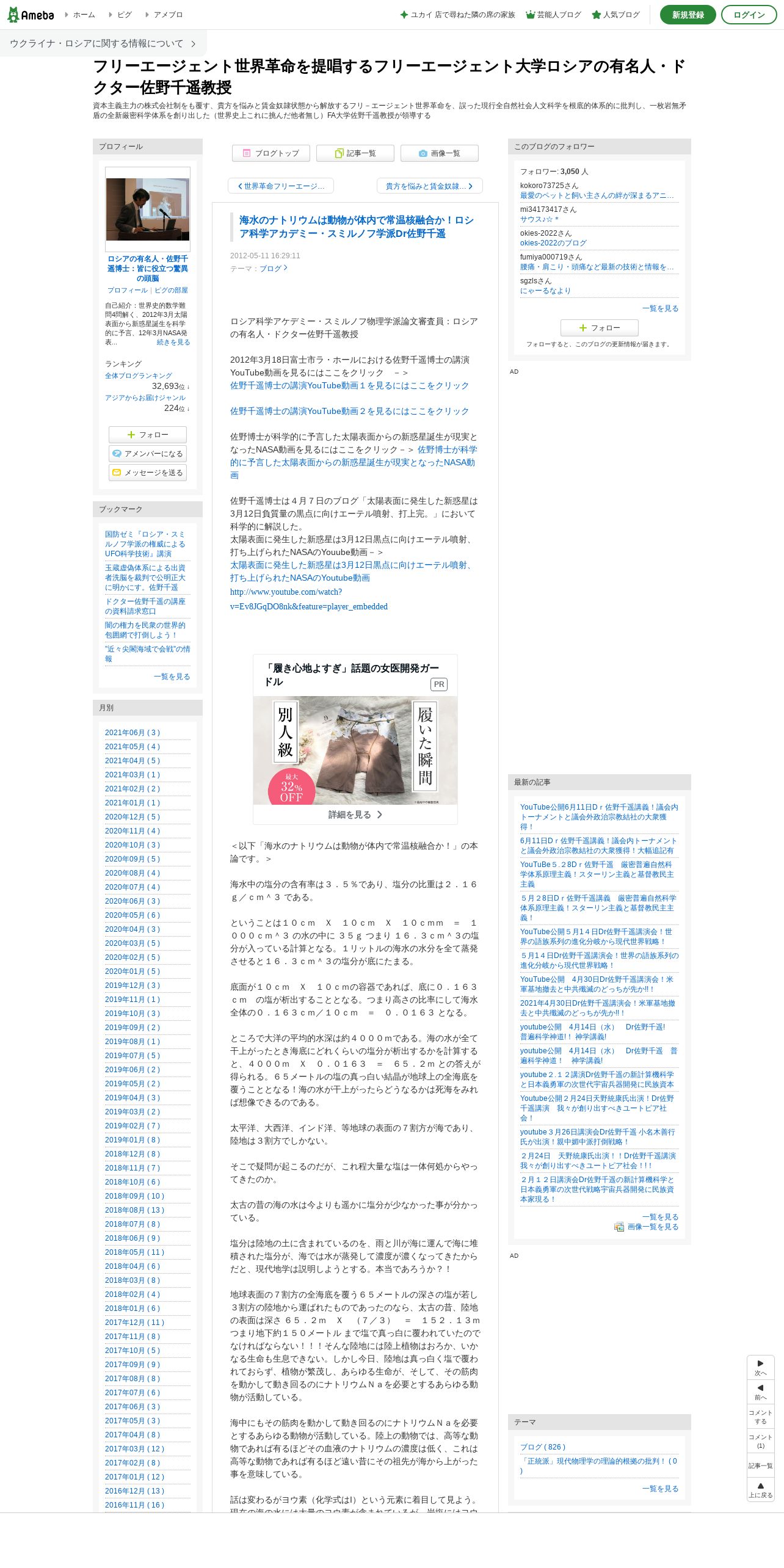Click the girdle advertisement image
Image resolution: width=784 pixels, height=1568 pixels.
click(355, 750)
